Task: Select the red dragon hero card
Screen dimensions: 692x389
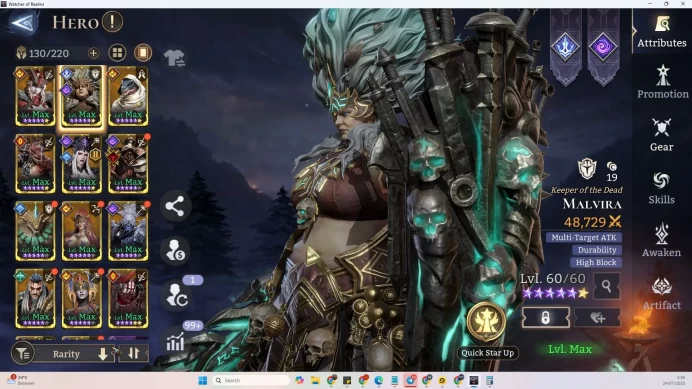Action: [35, 164]
